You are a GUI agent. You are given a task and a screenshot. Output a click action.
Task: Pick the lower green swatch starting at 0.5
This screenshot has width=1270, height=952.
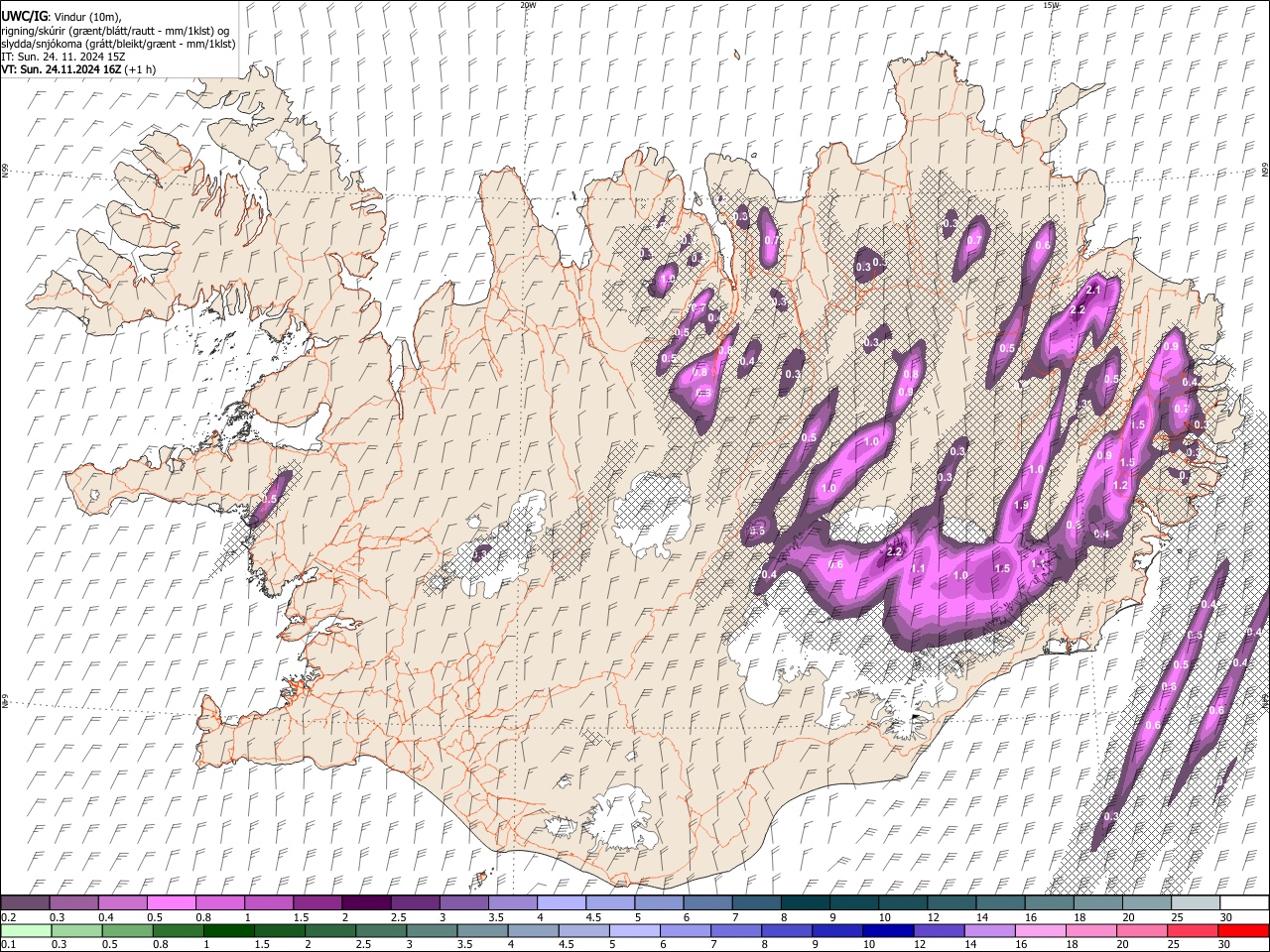(127, 930)
